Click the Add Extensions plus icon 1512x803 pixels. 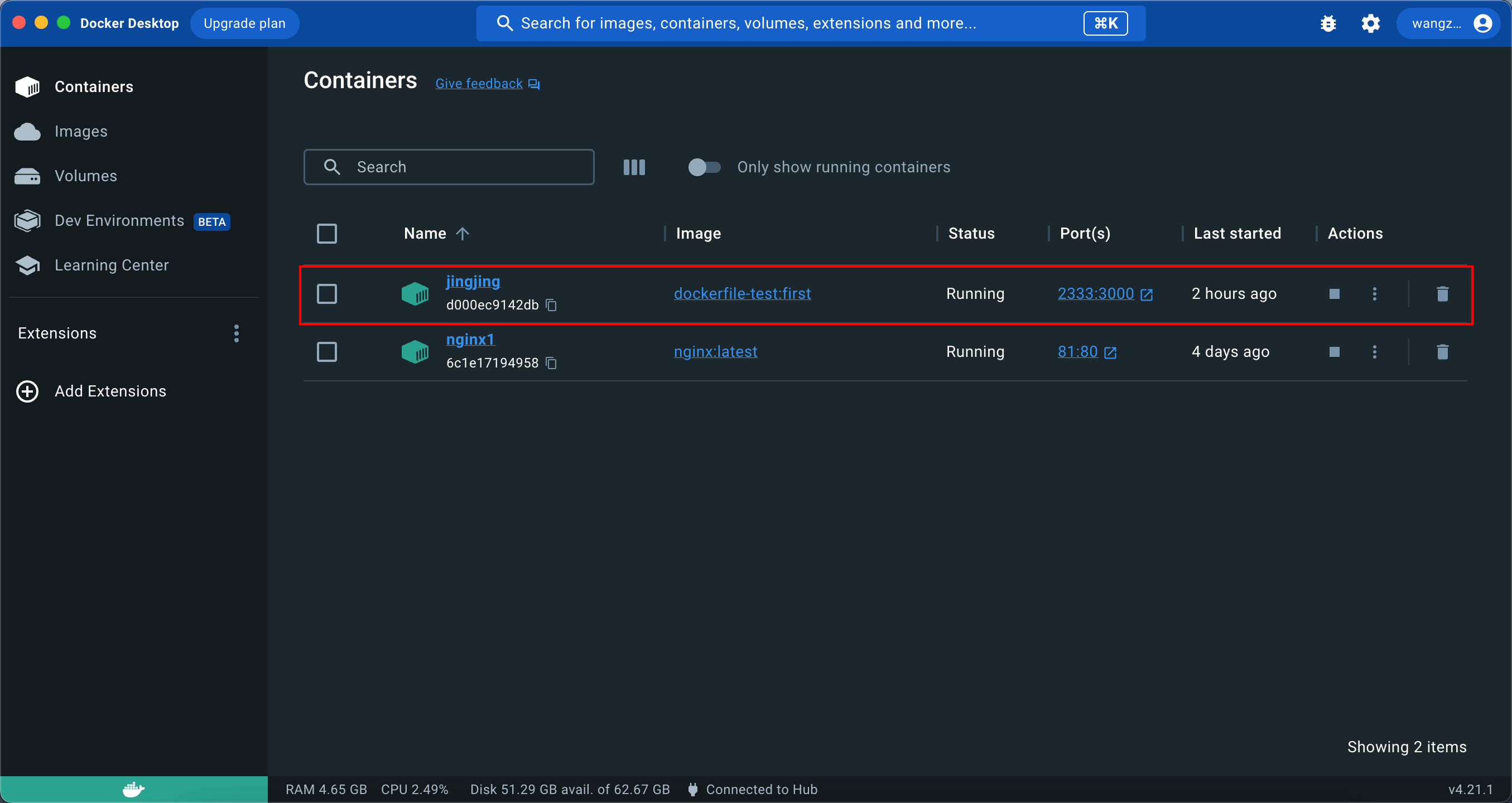tap(27, 391)
